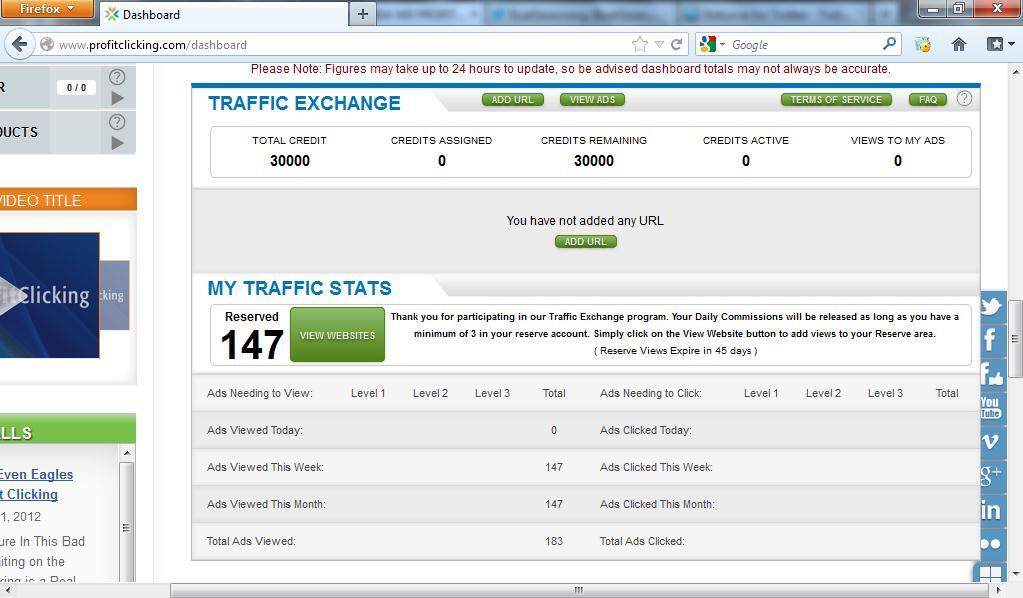
Task: Click the horizontal scrollbar right arrow
Action: pyautogui.click(x=998, y=590)
